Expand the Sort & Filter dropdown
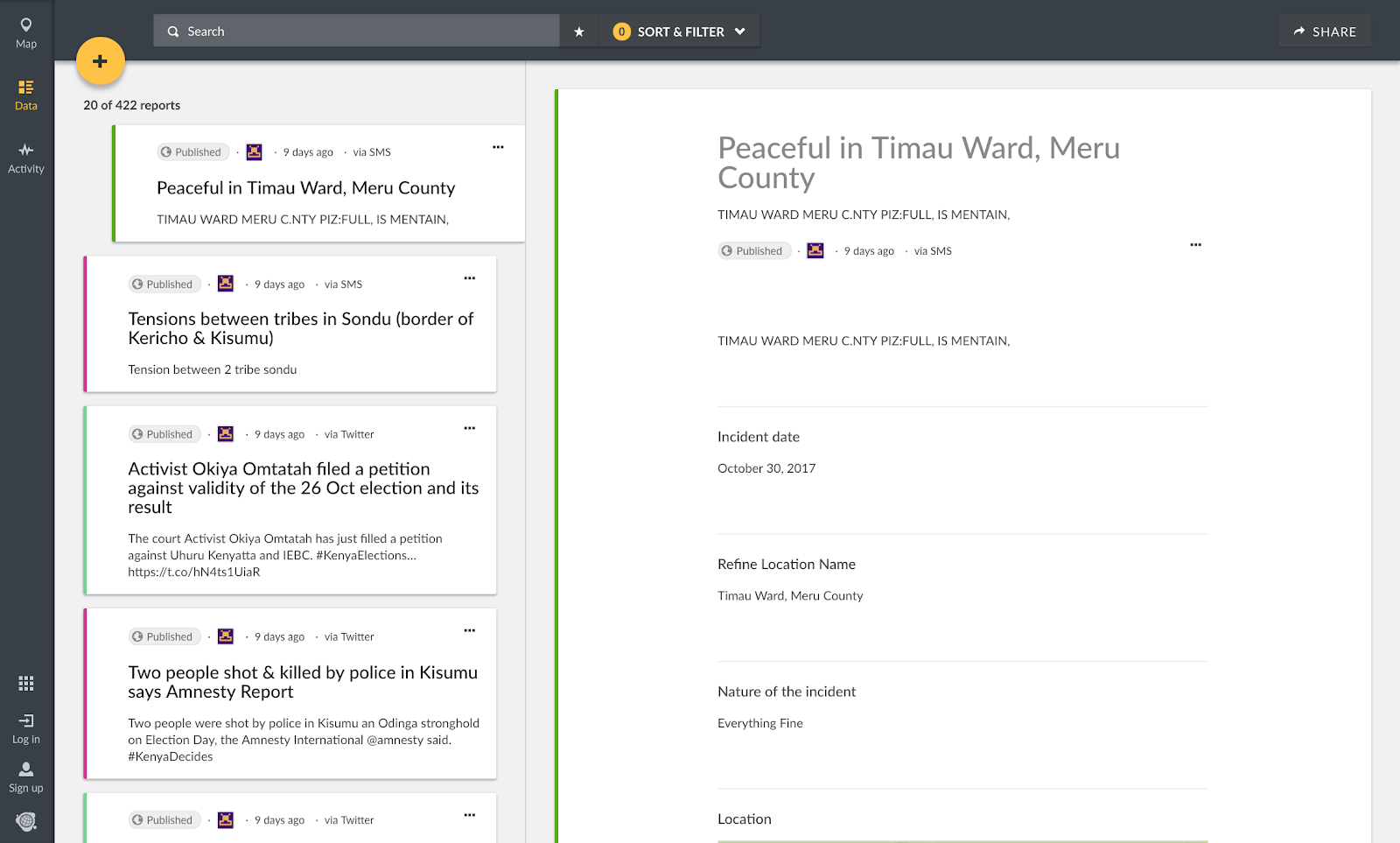Viewport: 1400px width, 843px height. 680,32
